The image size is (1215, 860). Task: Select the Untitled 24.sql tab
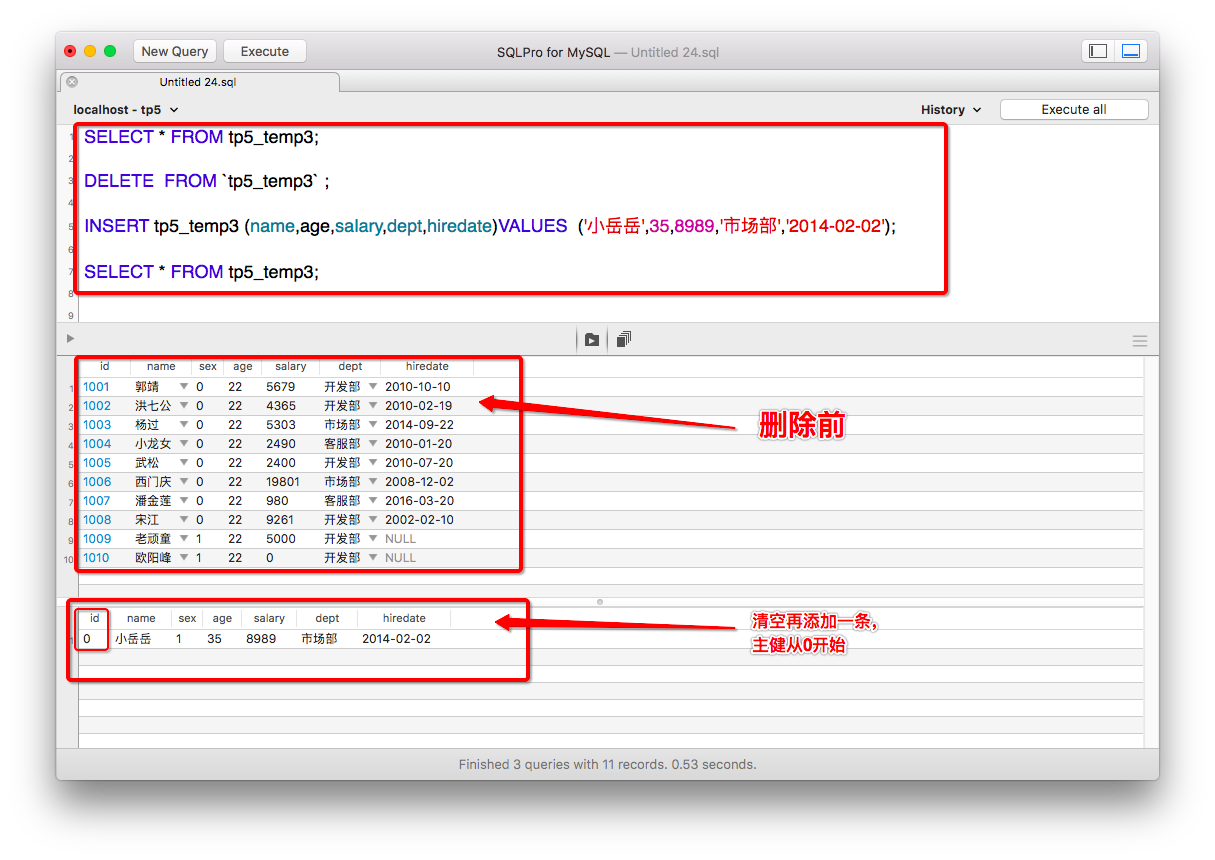click(x=198, y=82)
